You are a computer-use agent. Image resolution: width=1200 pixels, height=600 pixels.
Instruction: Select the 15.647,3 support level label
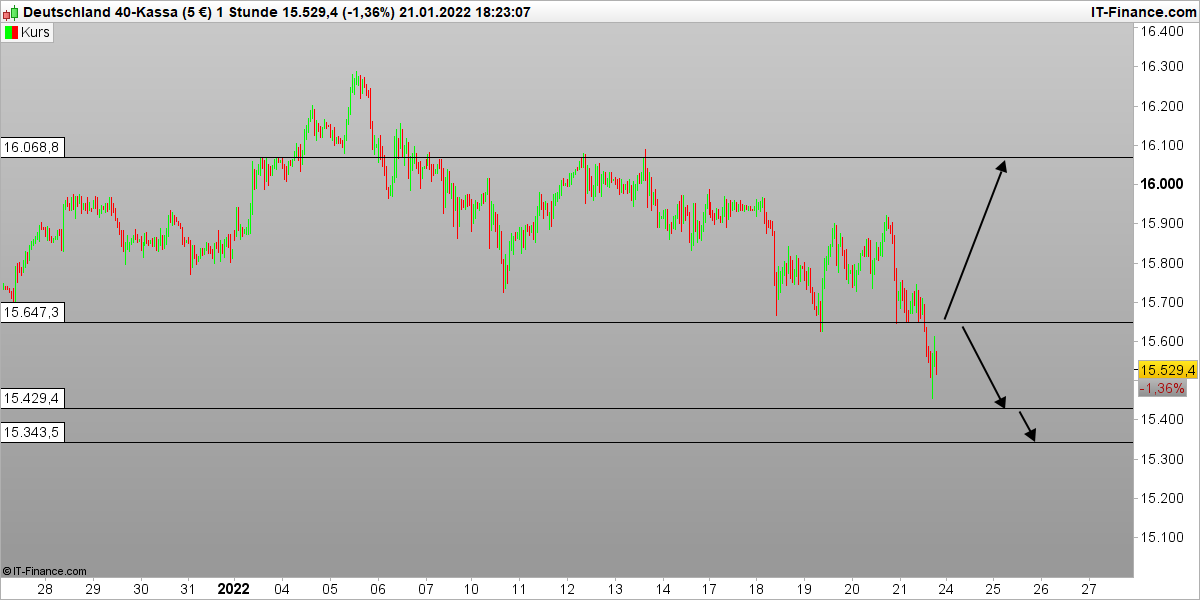coord(32,311)
